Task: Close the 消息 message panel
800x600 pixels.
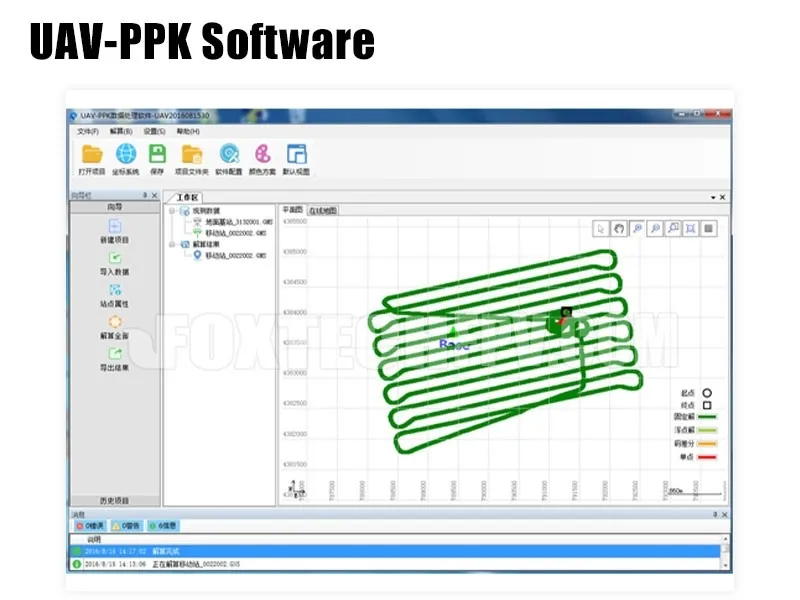Action: pos(724,515)
